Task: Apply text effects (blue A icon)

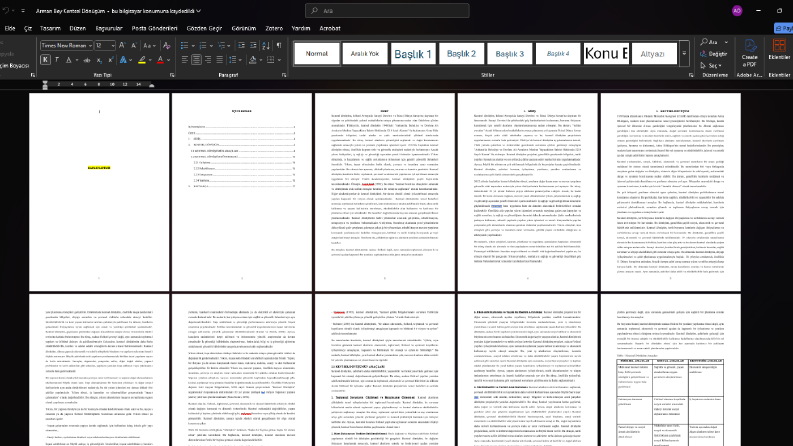Action: (x=123, y=60)
